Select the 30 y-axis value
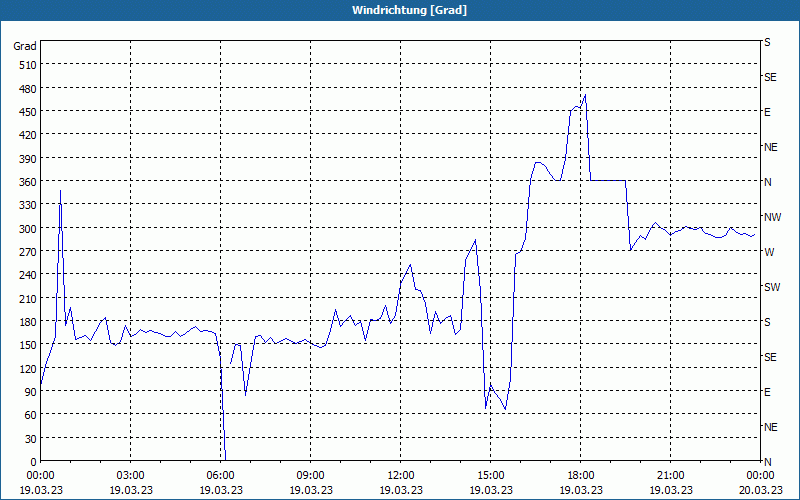 31,439
